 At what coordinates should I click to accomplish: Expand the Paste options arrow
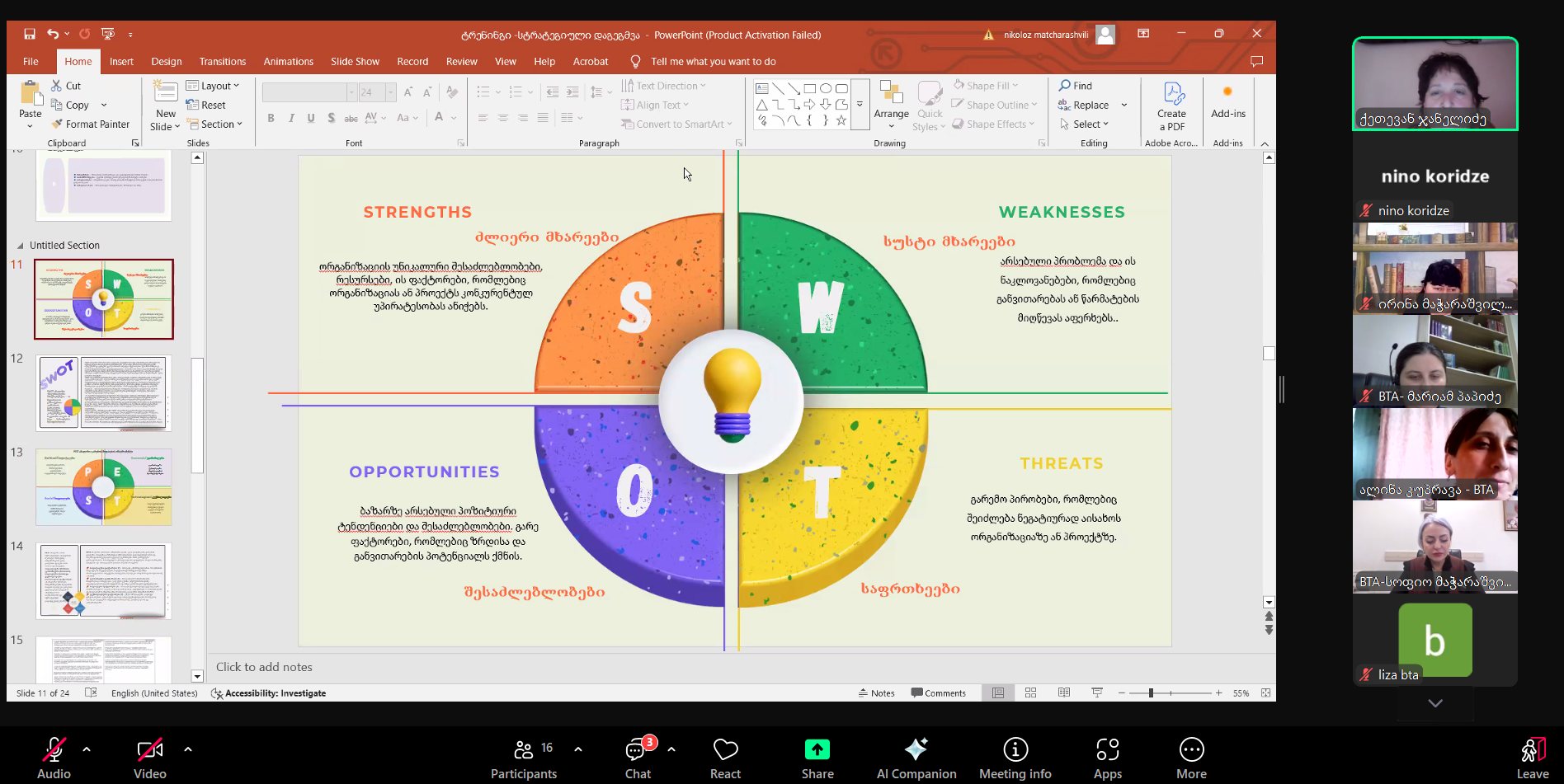(x=31, y=126)
